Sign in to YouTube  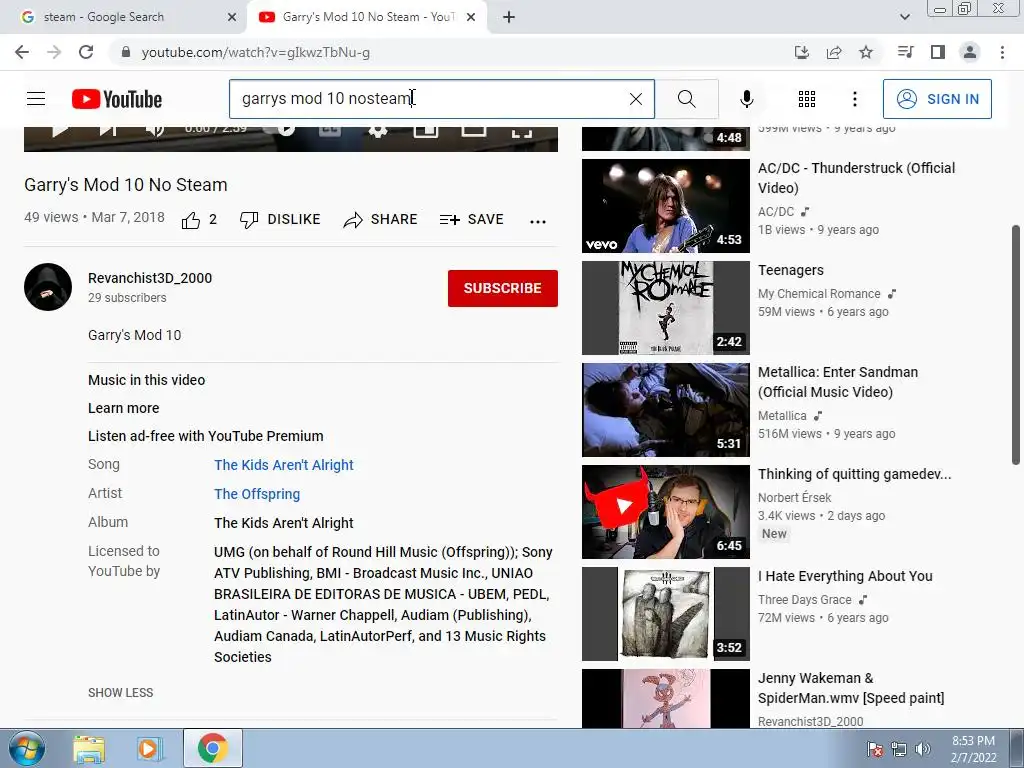pyautogui.click(x=936, y=99)
